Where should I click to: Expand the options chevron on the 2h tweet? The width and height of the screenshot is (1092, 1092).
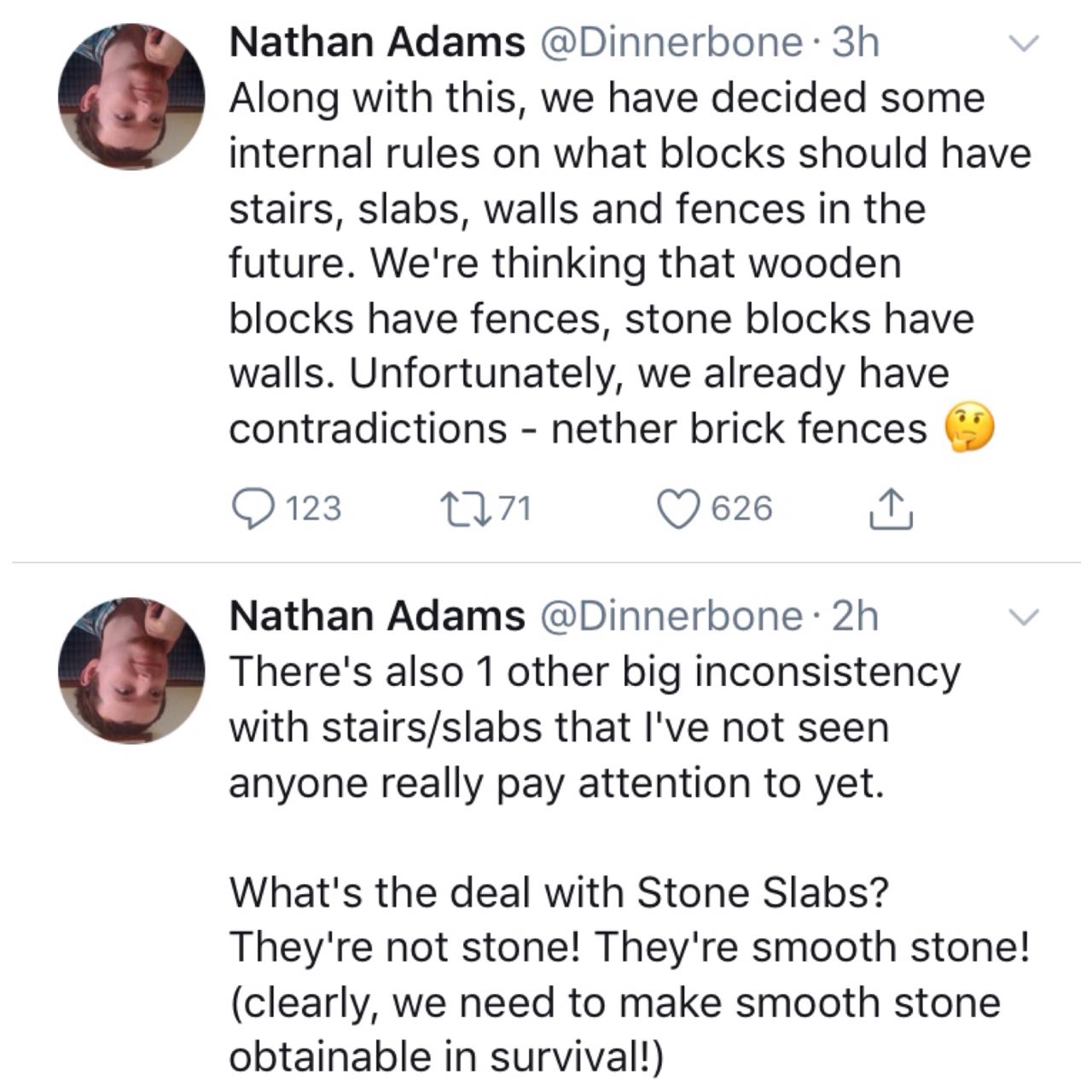point(1026,615)
